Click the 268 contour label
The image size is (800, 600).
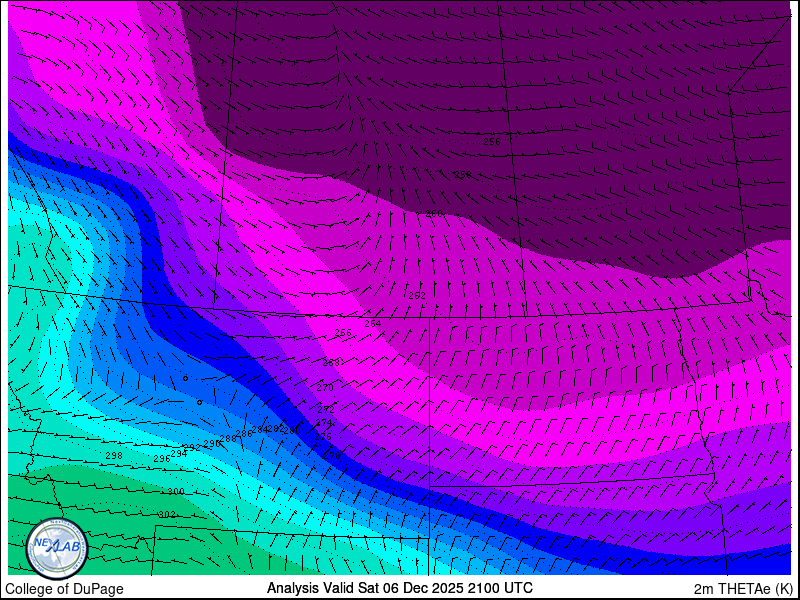click(331, 363)
